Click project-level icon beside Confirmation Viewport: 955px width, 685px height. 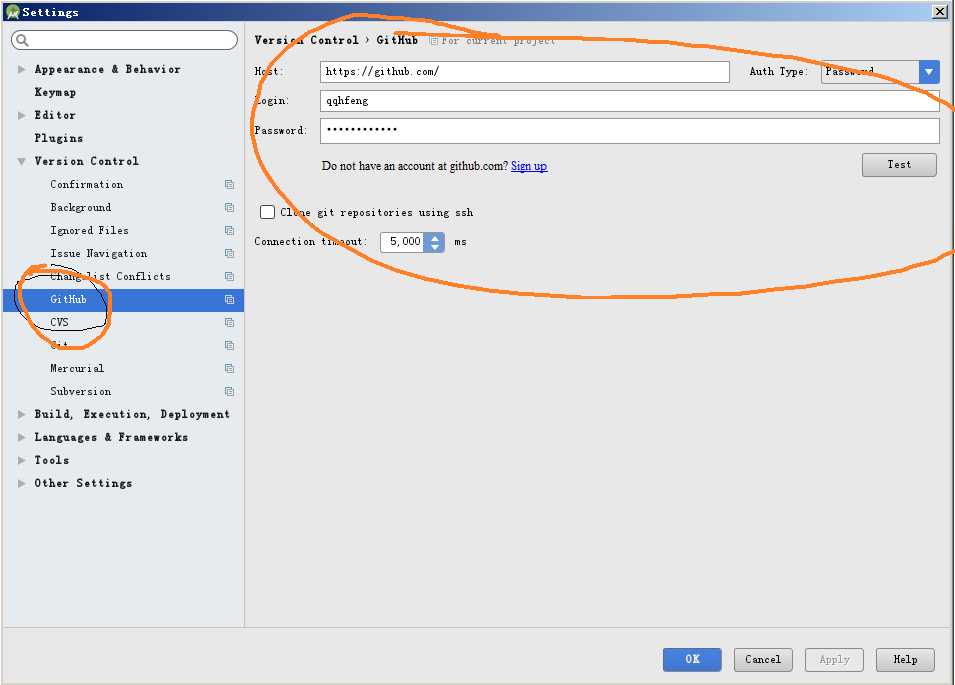(x=229, y=184)
